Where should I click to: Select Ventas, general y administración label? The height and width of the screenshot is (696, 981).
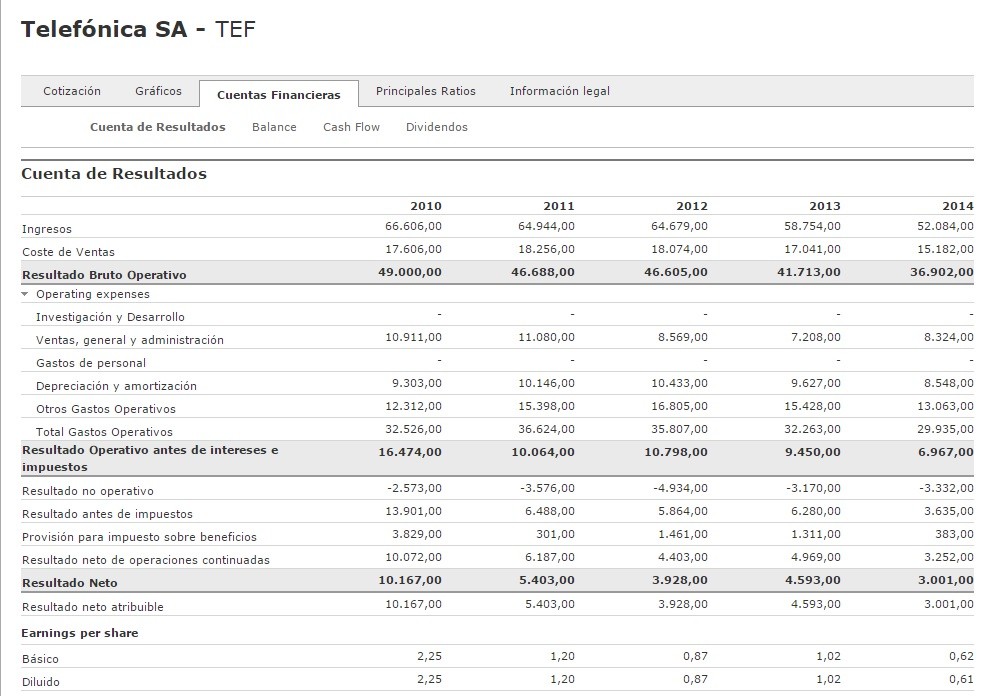point(130,340)
